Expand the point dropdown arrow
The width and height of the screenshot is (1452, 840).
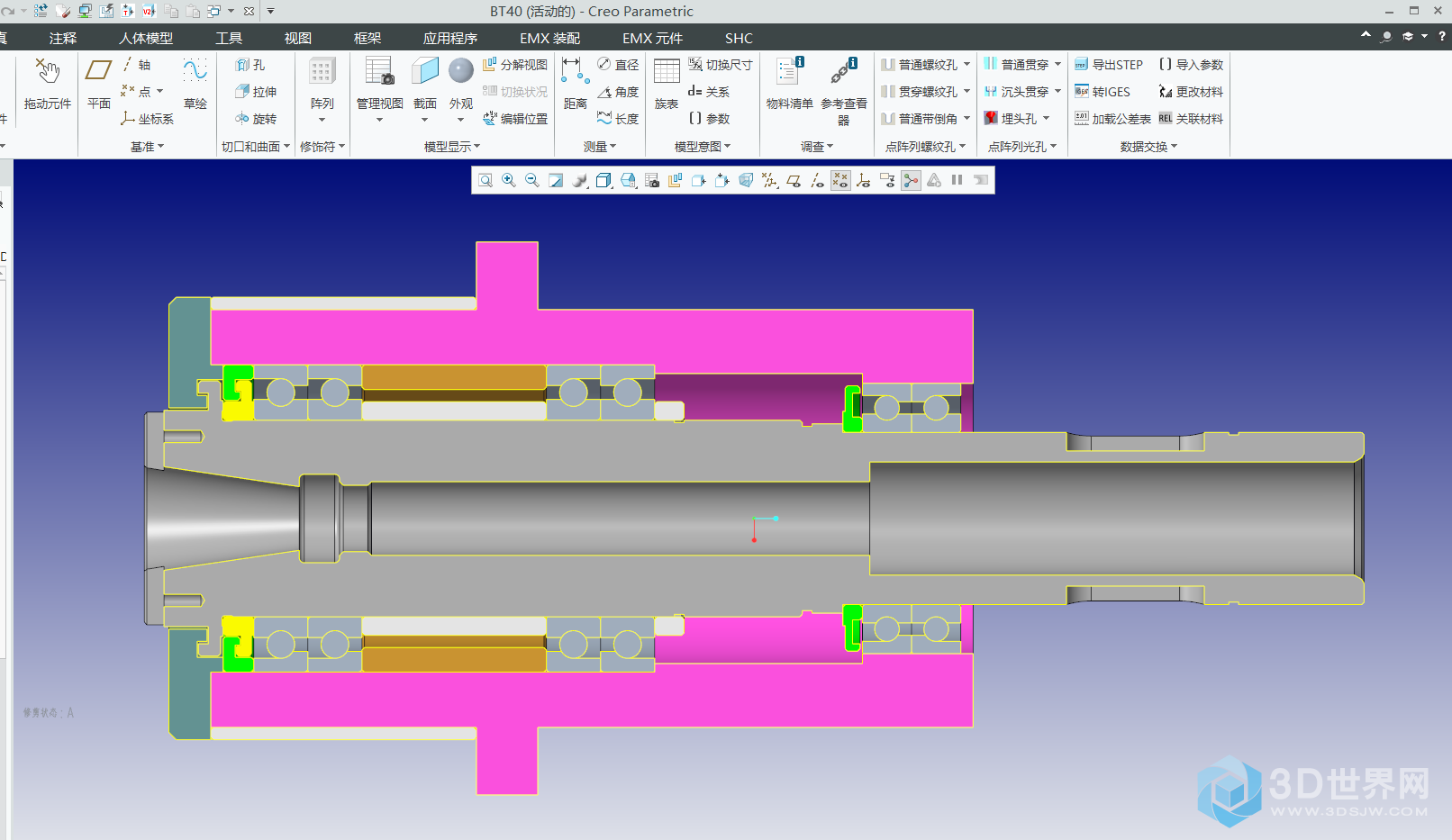[160, 91]
